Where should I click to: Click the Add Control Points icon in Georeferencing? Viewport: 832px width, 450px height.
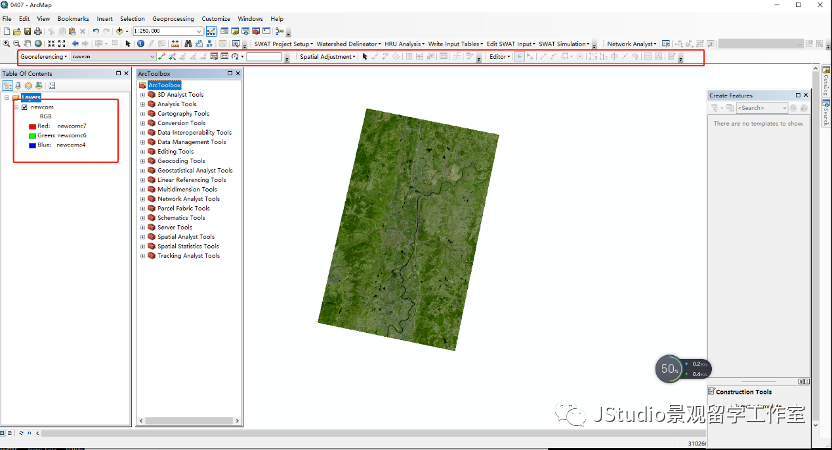(x=161, y=56)
